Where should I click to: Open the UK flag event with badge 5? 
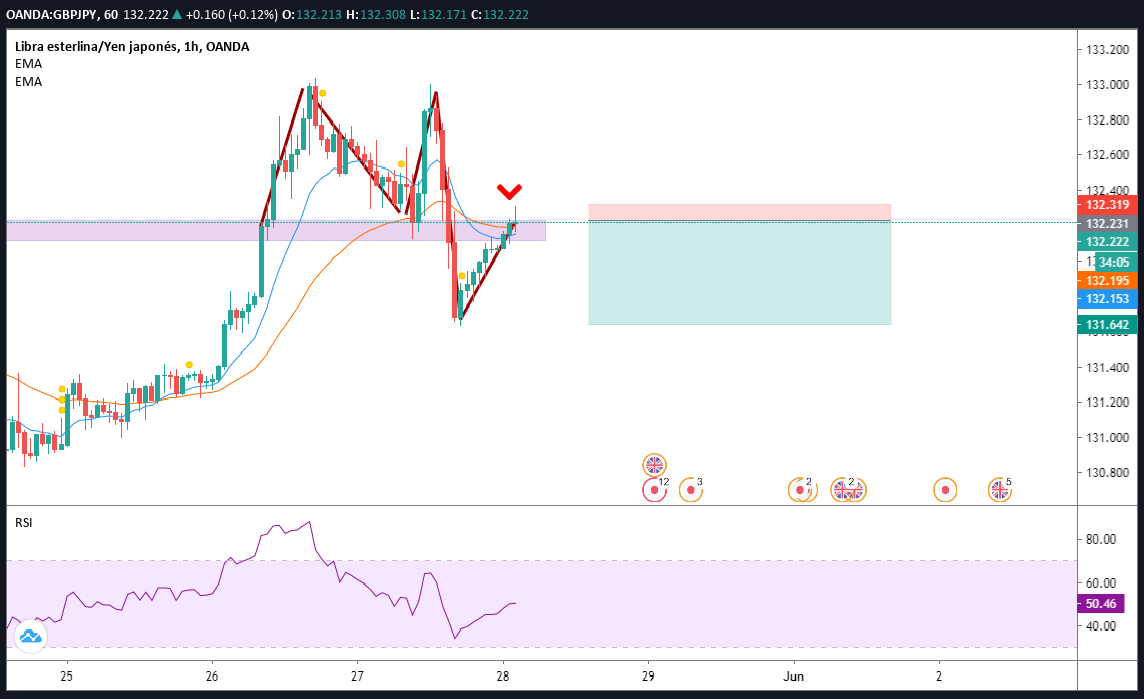coord(1000,490)
